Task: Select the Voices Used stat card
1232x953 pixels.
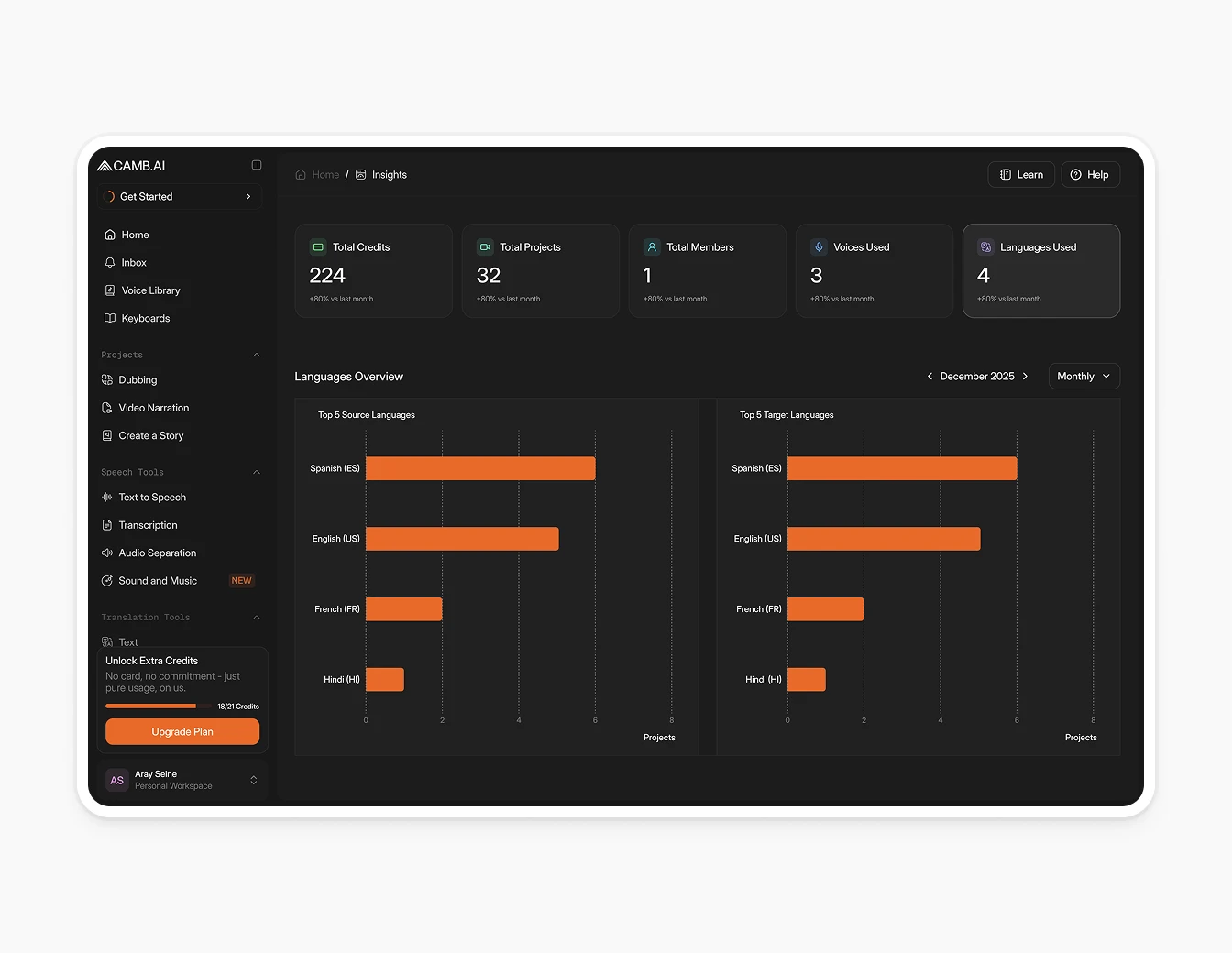Action: (874, 270)
